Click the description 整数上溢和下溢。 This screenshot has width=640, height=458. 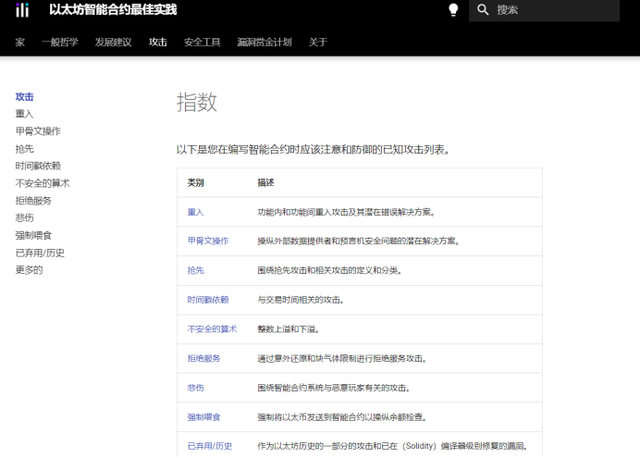288,329
